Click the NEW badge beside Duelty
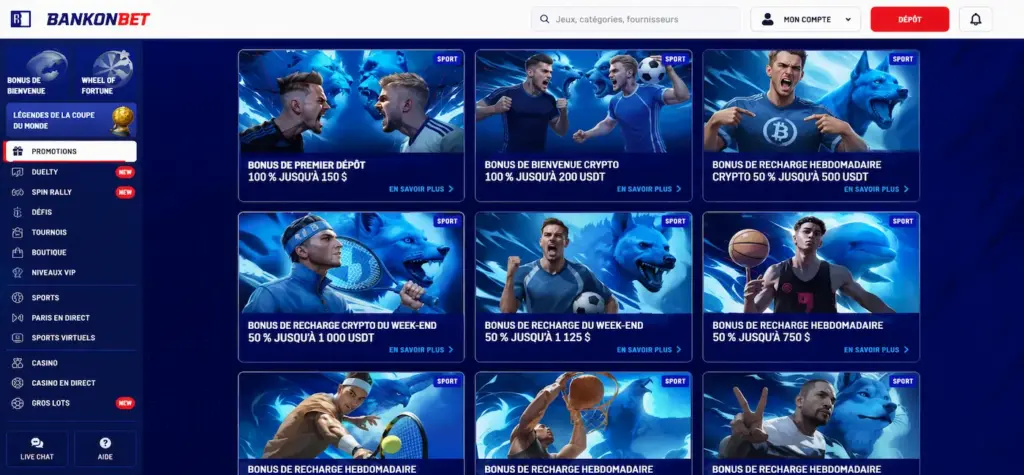Viewport: 1024px width, 475px height. coord(125,172)
